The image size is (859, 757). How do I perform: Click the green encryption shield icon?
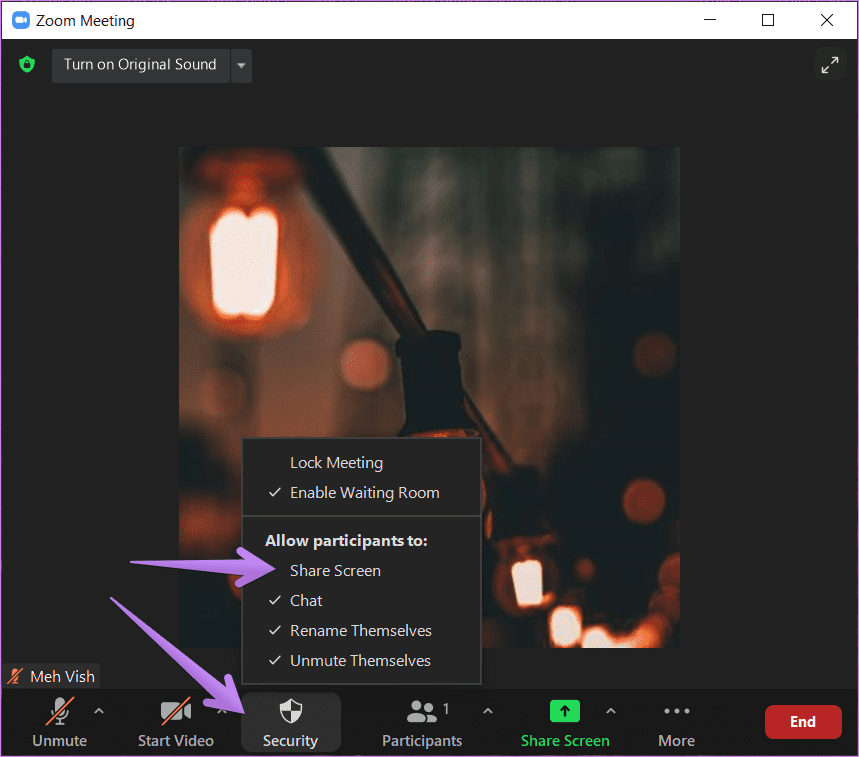pyautogui.click(x=26, y=64)
